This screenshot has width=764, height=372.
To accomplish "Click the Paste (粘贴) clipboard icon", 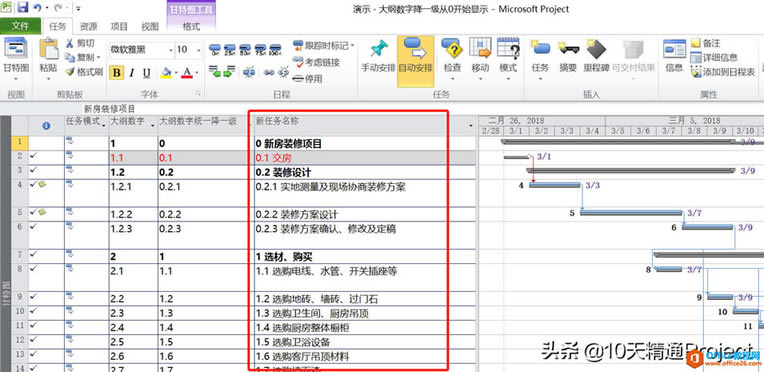I will 49,49.
